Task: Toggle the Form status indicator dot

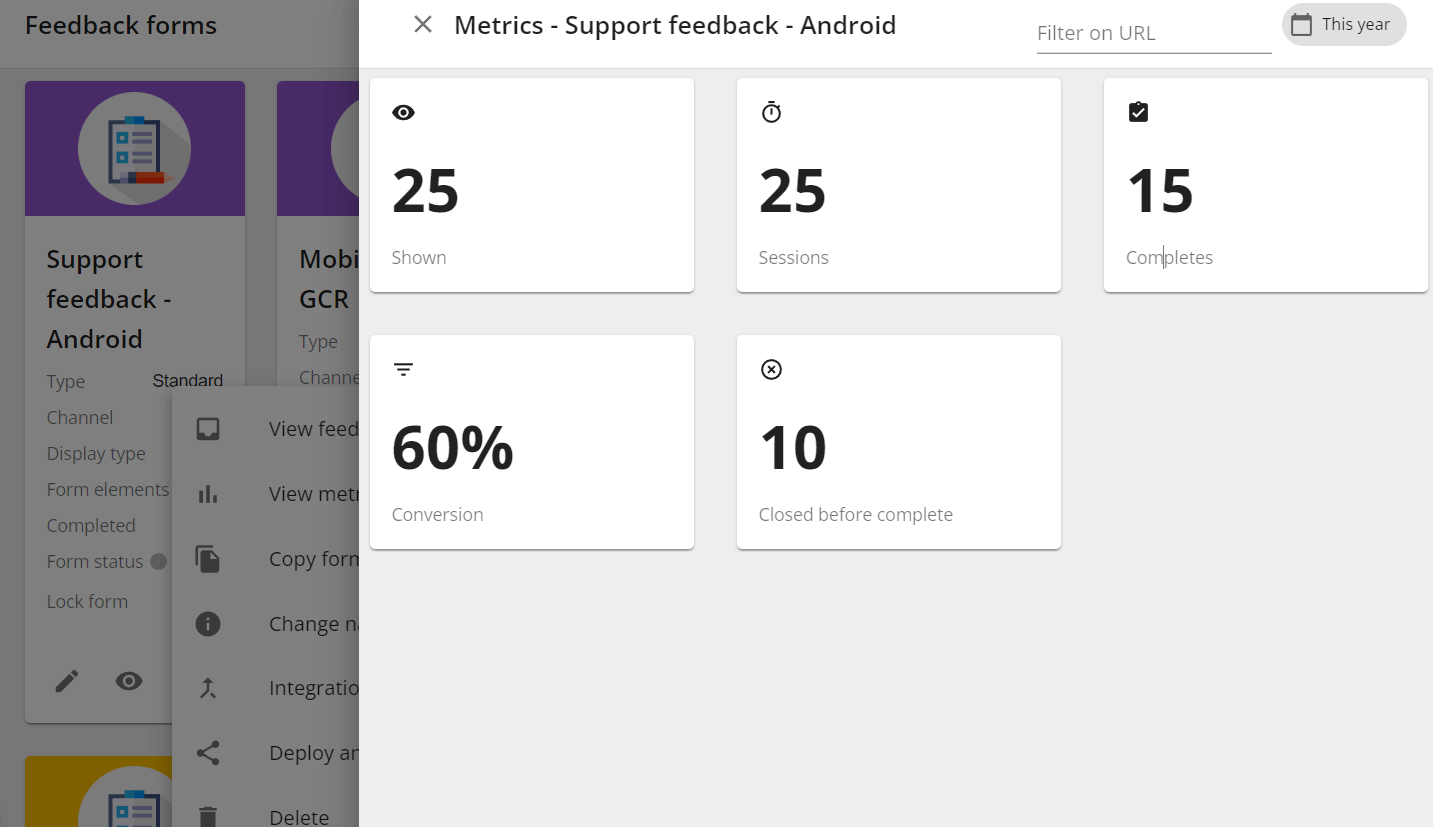Action: [x=160, y=561]
